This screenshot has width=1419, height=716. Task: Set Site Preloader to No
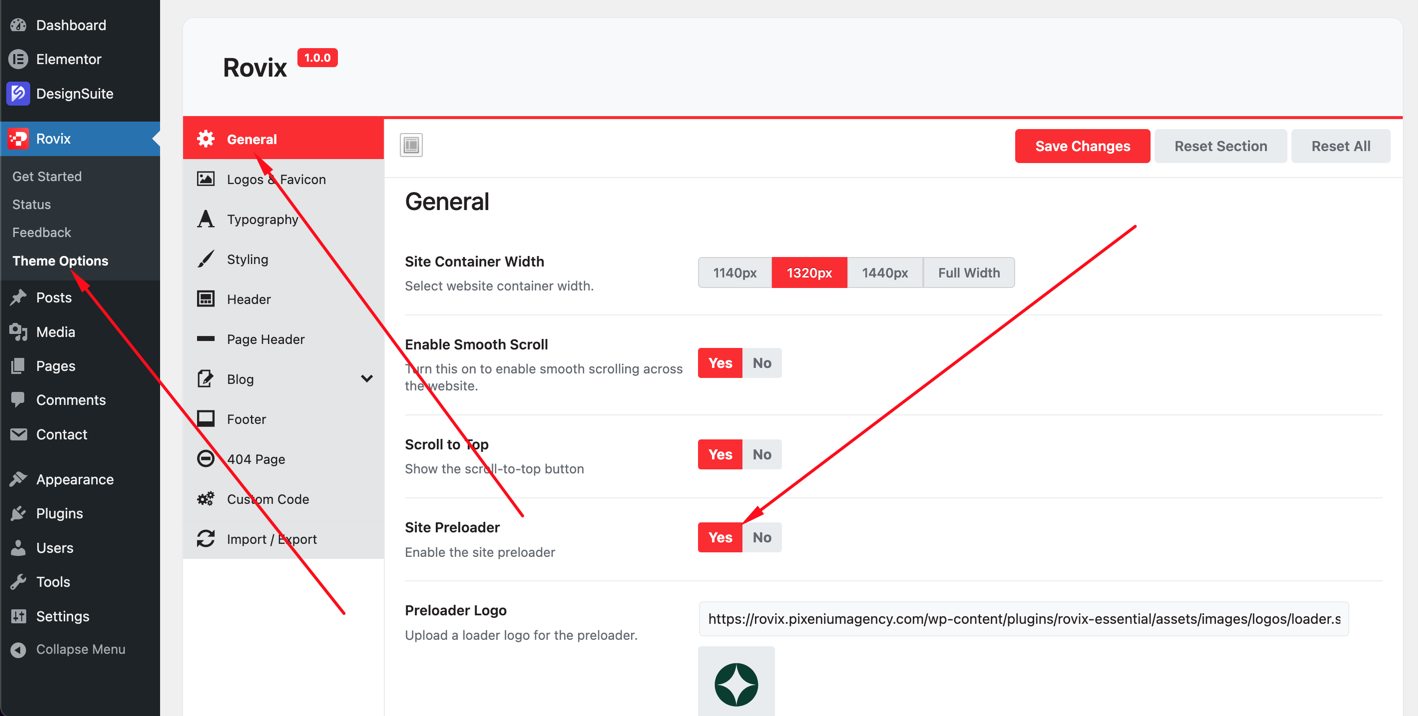click(762, 537)
